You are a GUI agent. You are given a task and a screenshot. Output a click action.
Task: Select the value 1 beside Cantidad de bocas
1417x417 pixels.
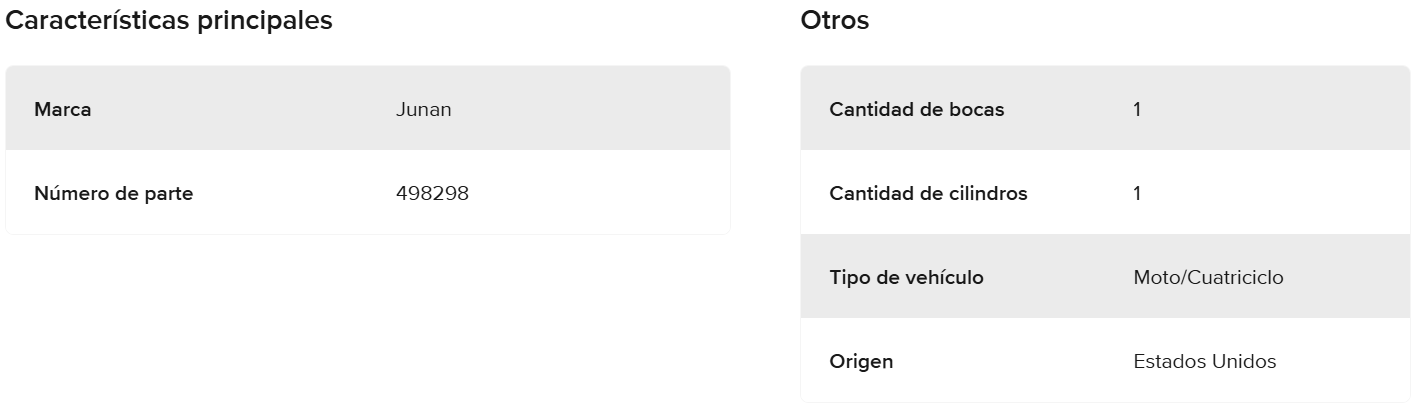(1137, 109)
